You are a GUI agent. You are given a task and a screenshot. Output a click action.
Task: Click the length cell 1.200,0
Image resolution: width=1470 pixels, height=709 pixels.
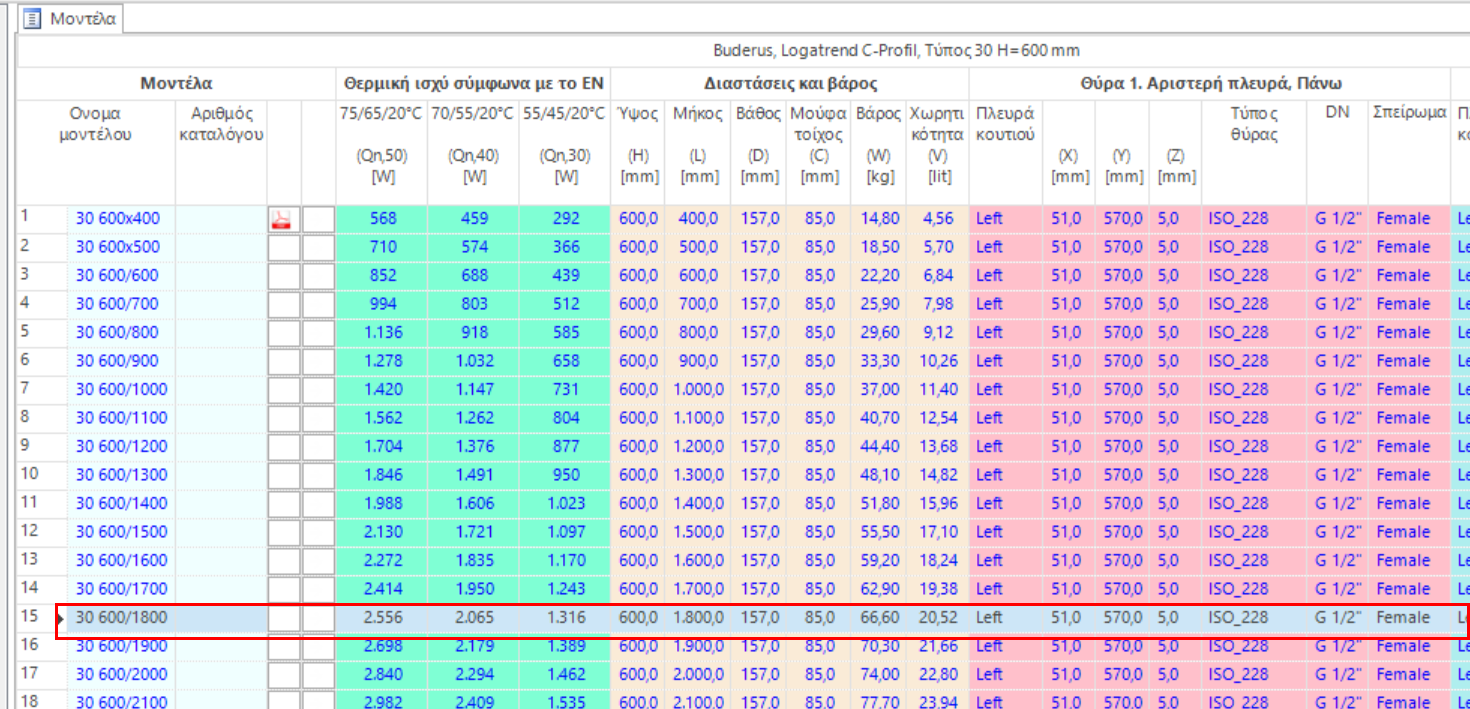point(700,447)
